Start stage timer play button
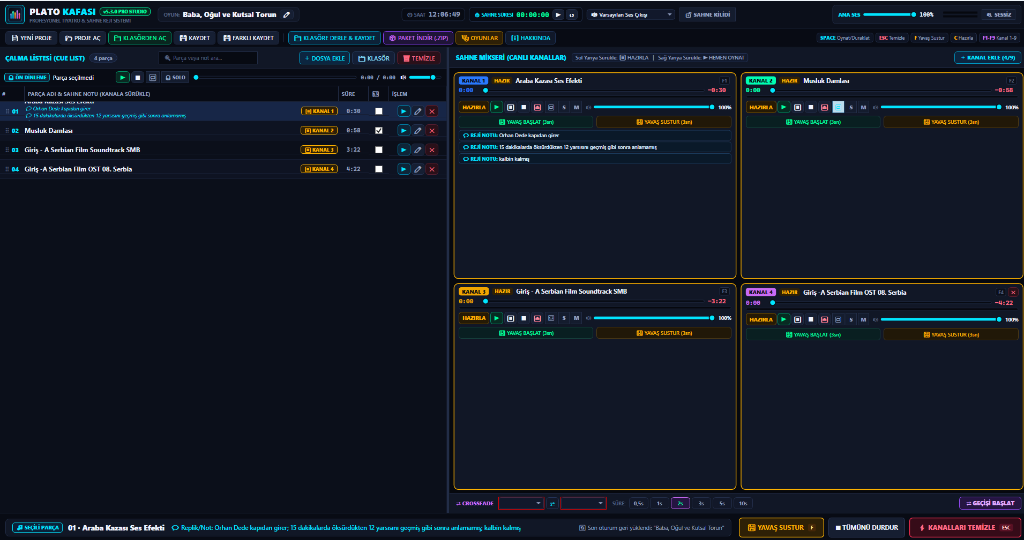This screenshot has height=540, width=1024. 558,14
